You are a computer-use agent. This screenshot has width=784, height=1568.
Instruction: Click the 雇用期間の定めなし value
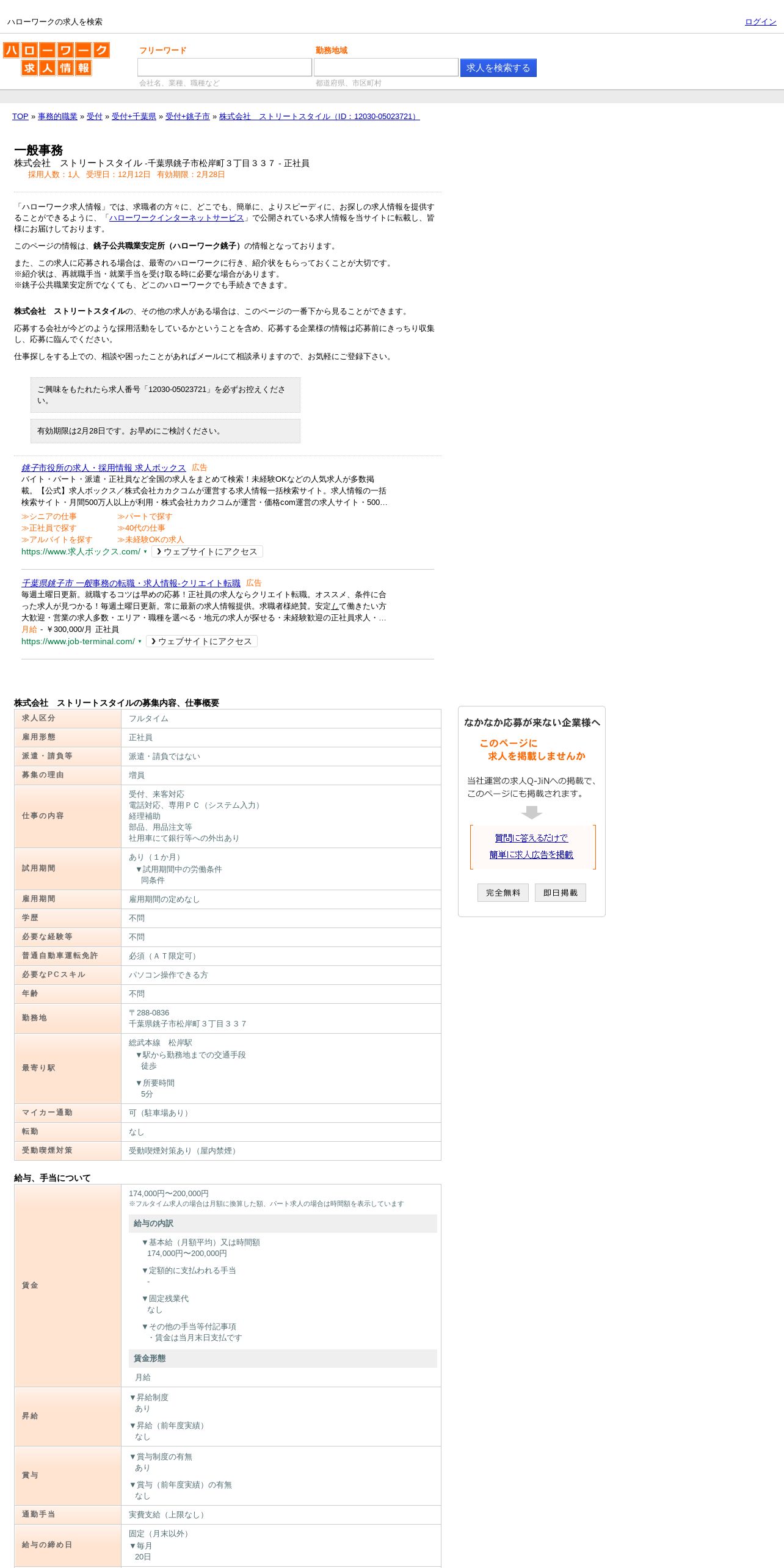(164, 899)
